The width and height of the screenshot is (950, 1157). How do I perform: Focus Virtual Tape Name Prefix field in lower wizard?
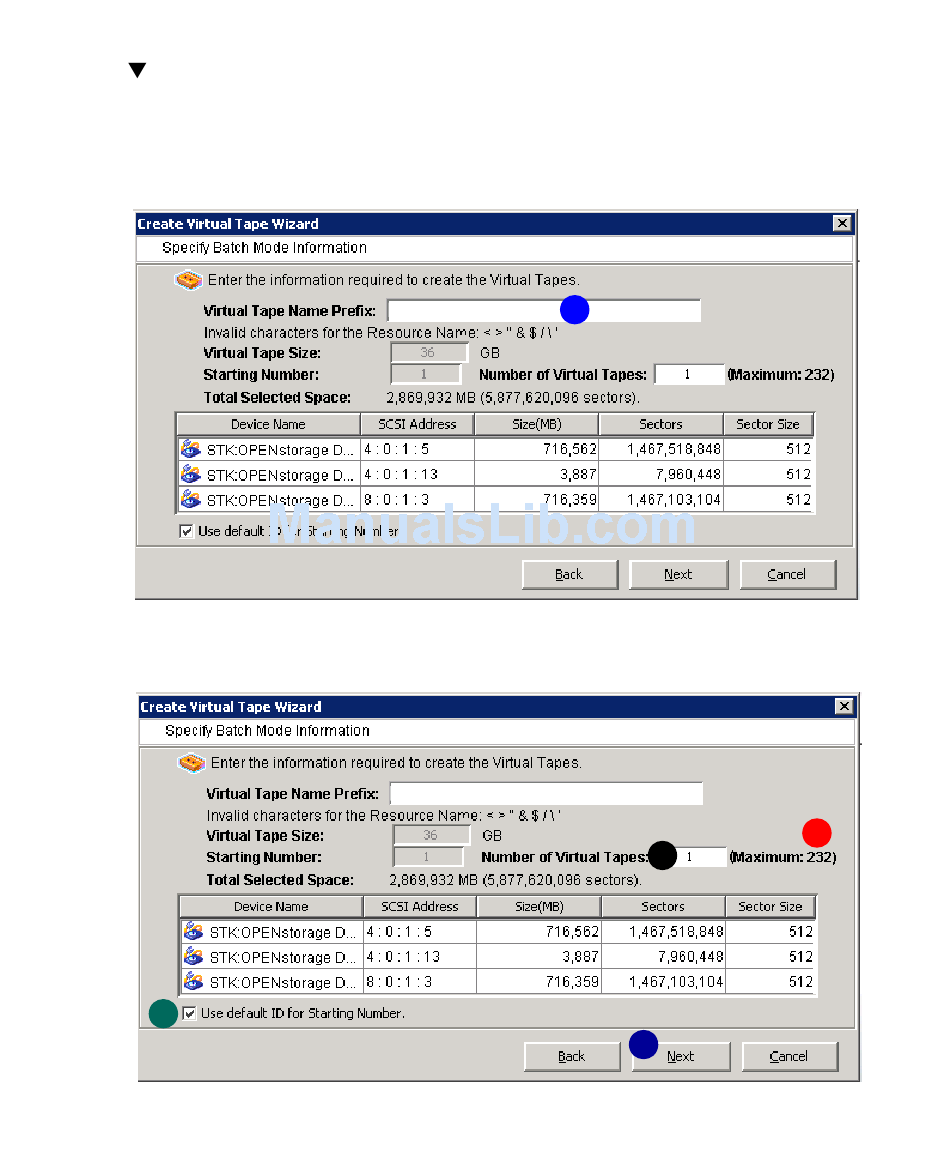(x=546, y=794)
